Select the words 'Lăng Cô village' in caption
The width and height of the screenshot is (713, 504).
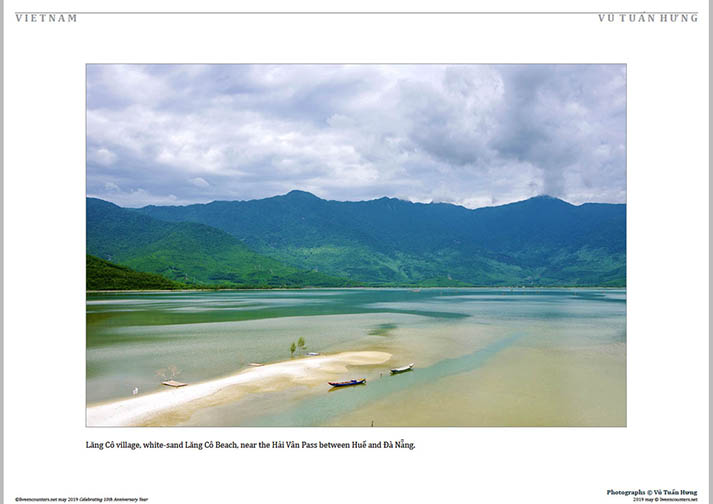pos(113,445)
